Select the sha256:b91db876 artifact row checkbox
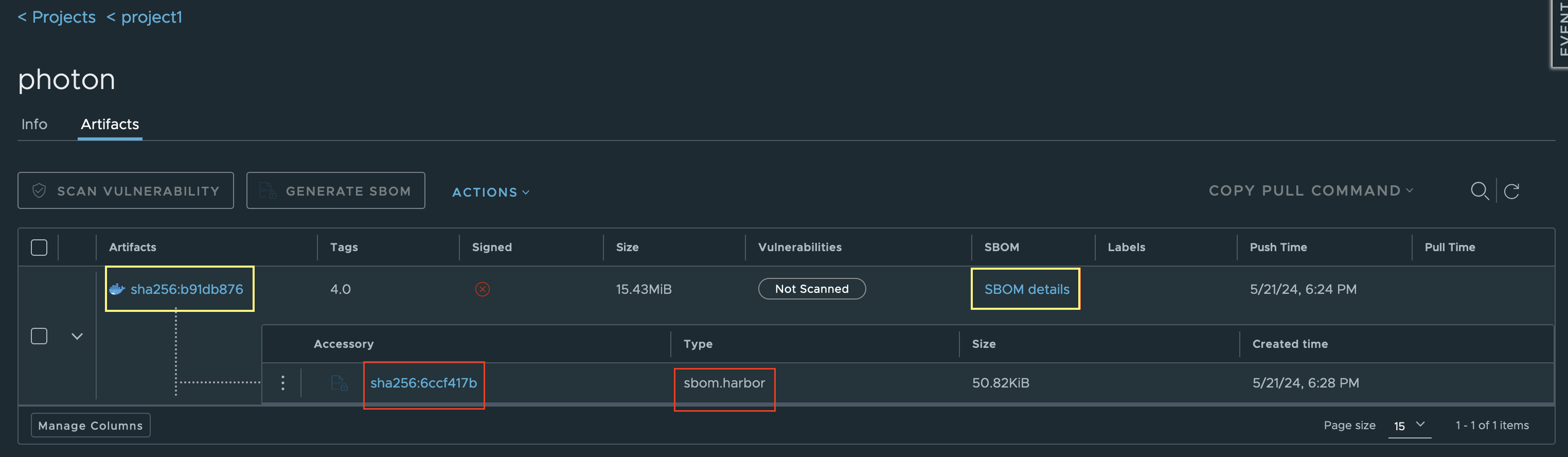The image size is (1568, 457). (39, 337)
